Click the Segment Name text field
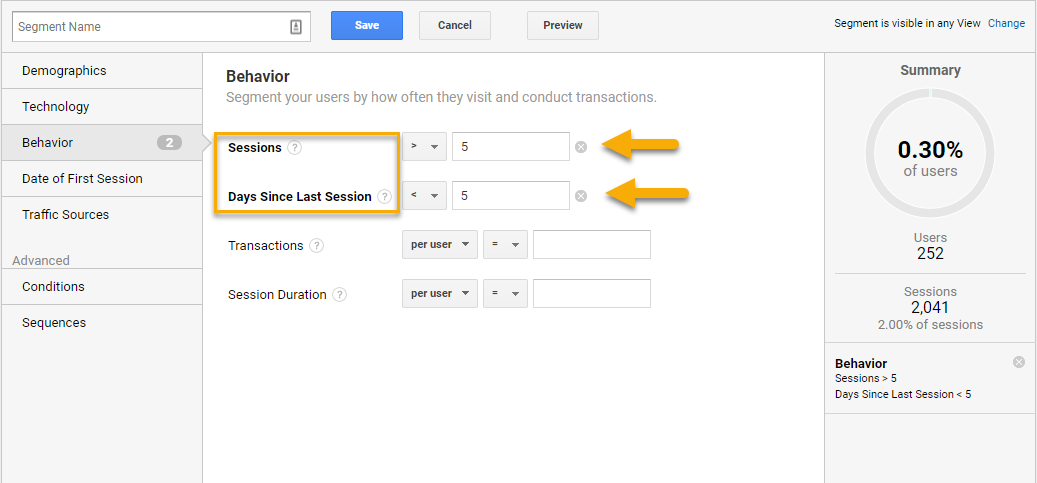The image size is (1037, 483). click(x=150, y=27)
